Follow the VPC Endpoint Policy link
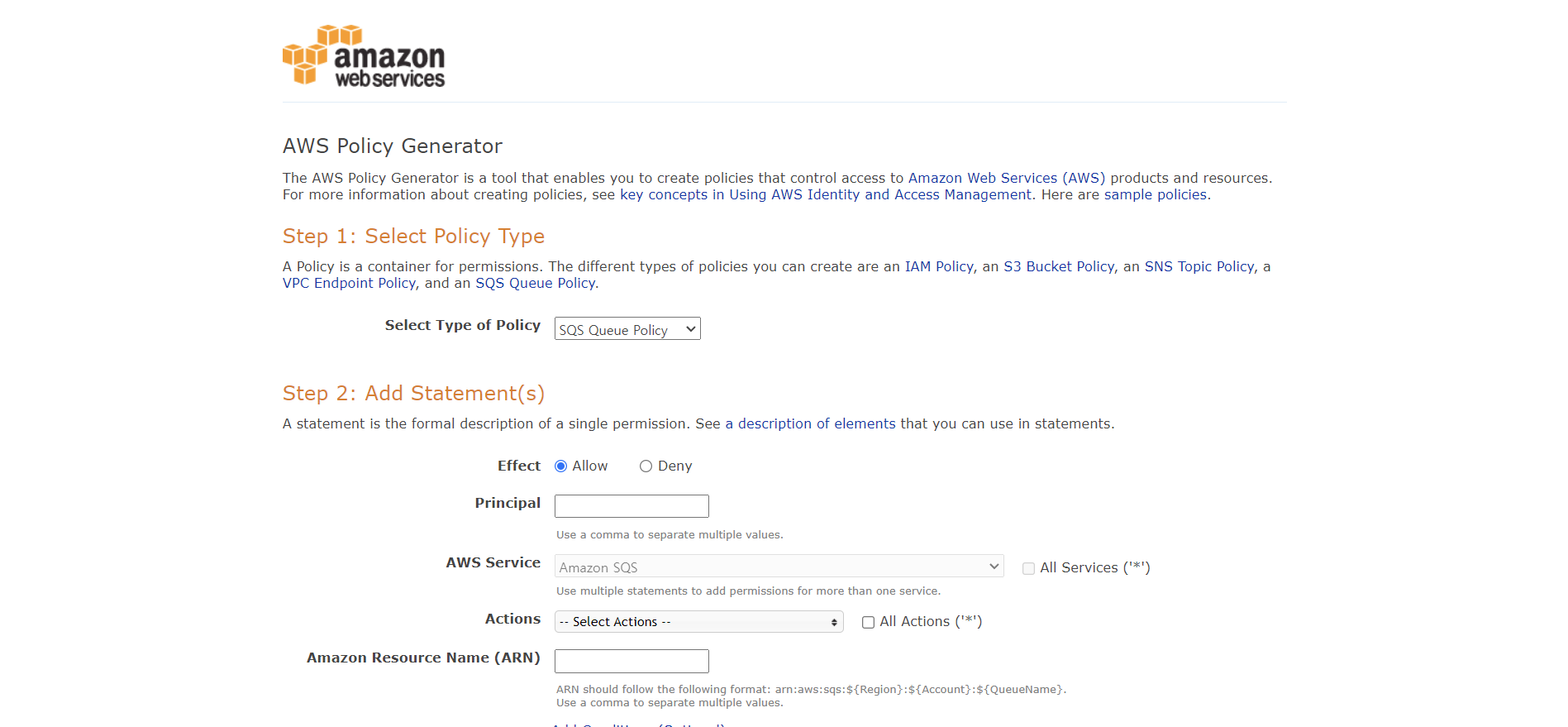 click(x=349, y=283)
